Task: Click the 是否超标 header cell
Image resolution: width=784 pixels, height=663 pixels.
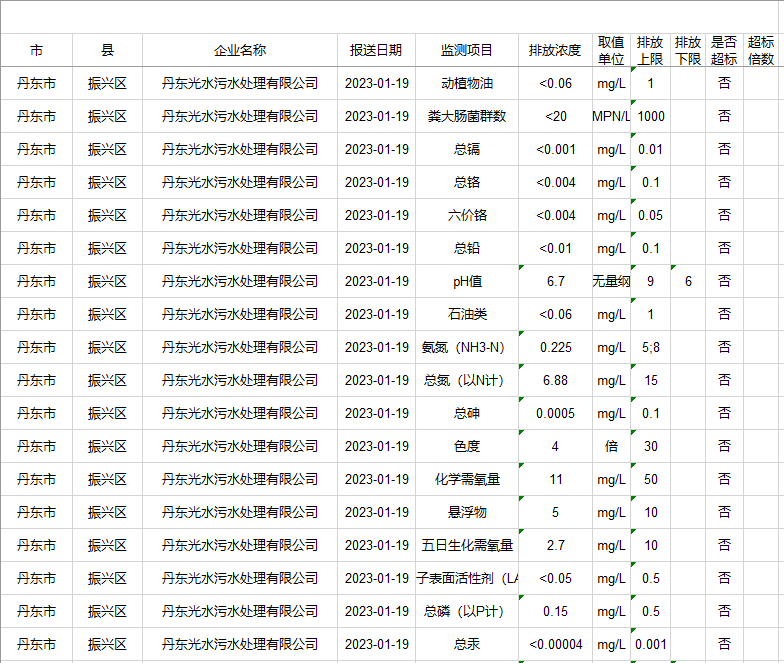Action: coord(724,50)
